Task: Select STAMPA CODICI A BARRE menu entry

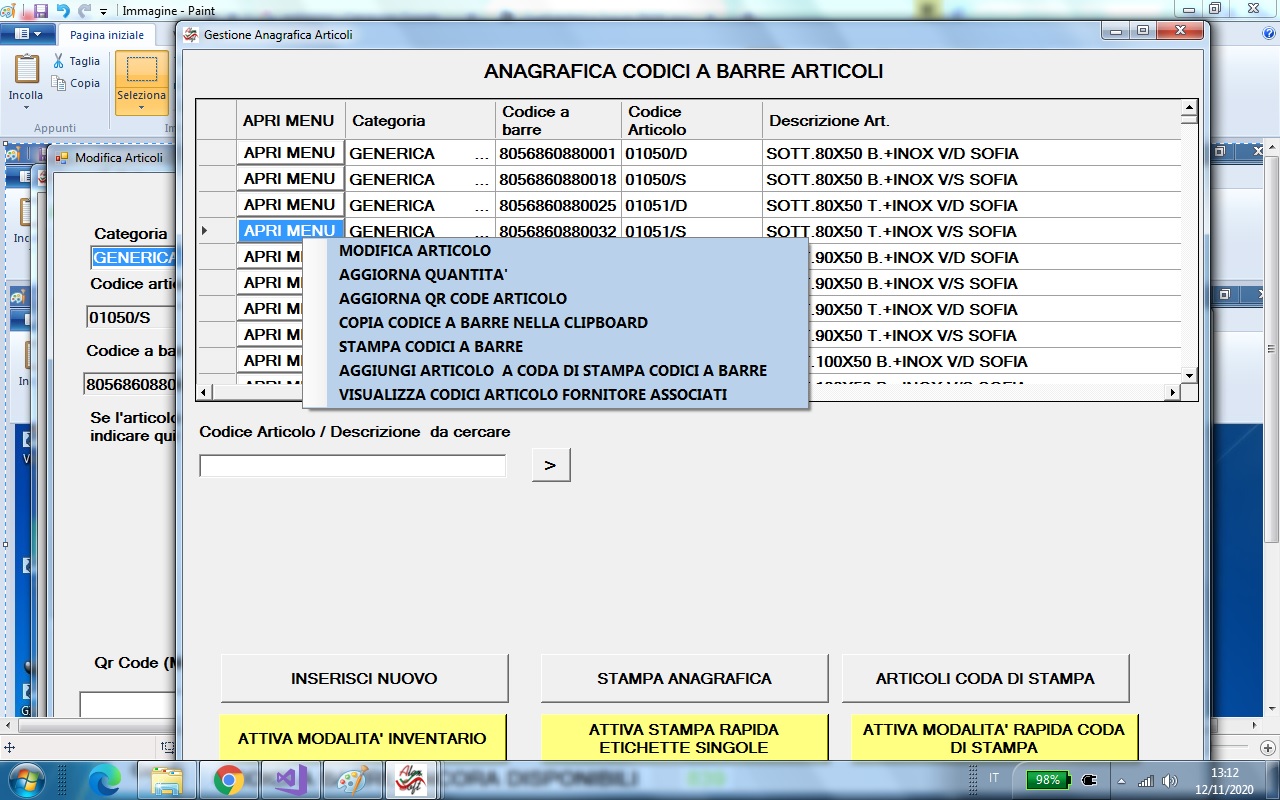Action: (431, 346)
